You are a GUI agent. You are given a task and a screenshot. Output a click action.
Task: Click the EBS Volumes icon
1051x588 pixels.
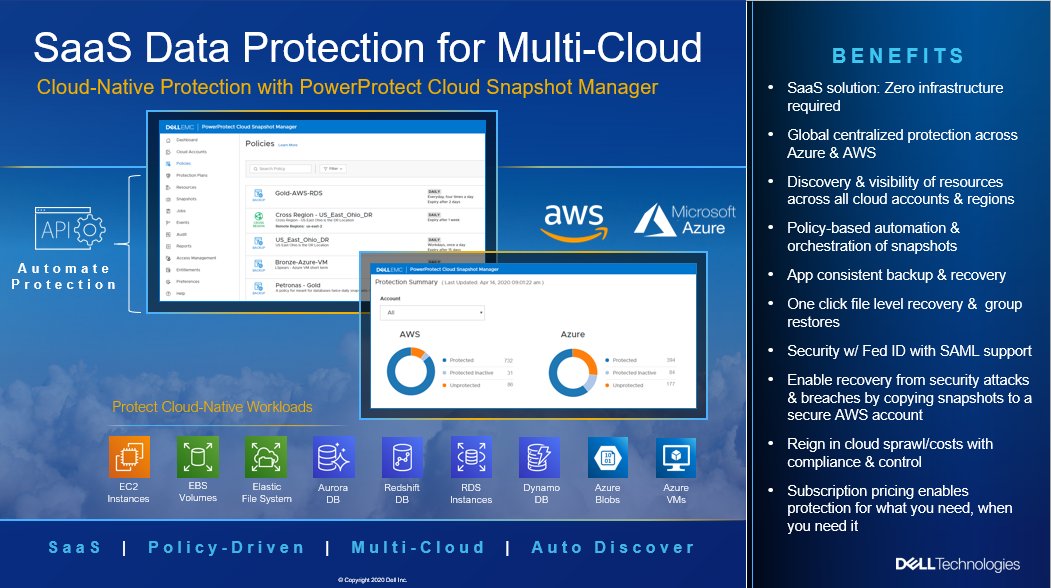(x=198, y=457)
